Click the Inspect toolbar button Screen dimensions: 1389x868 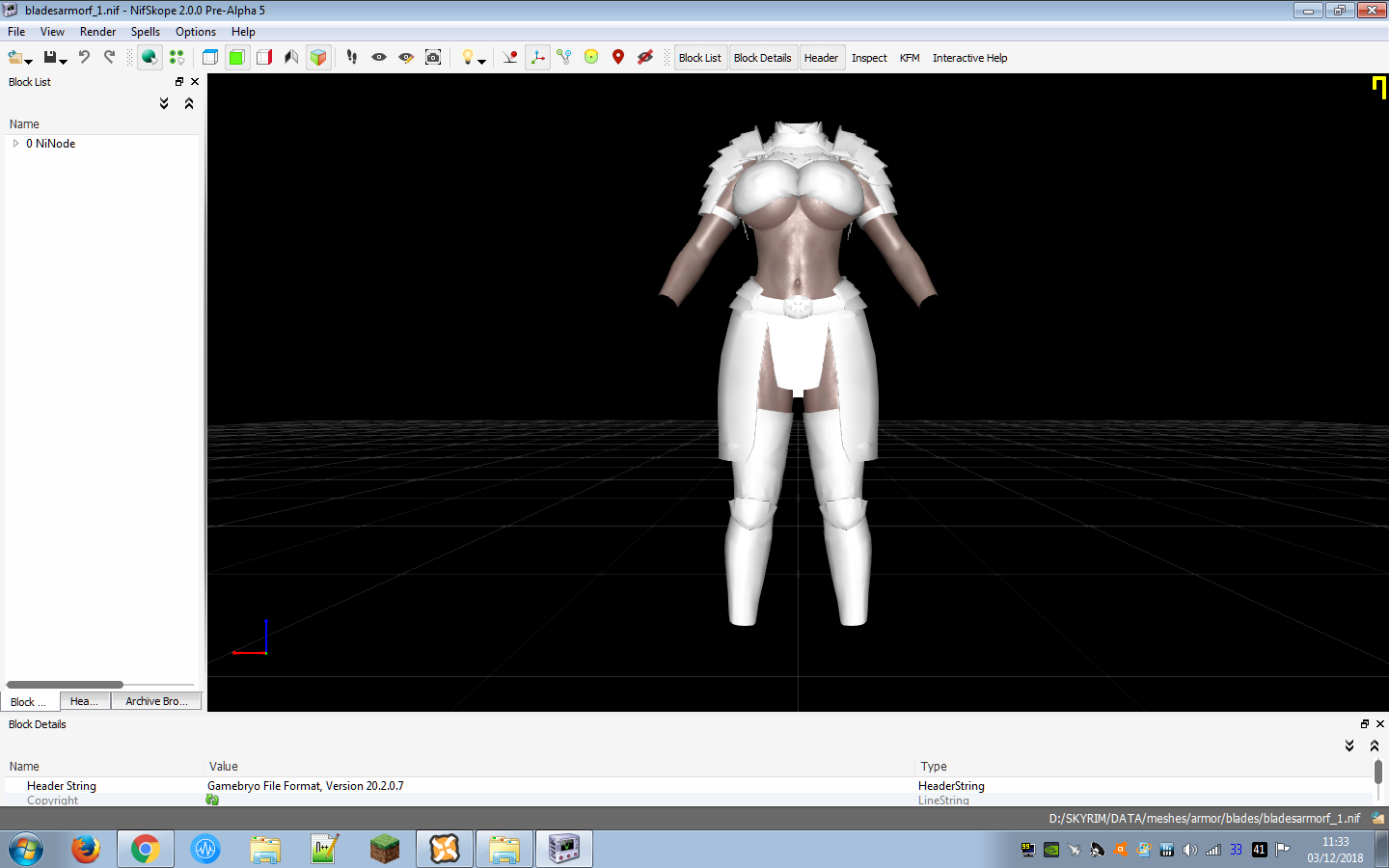coord(869,58)
